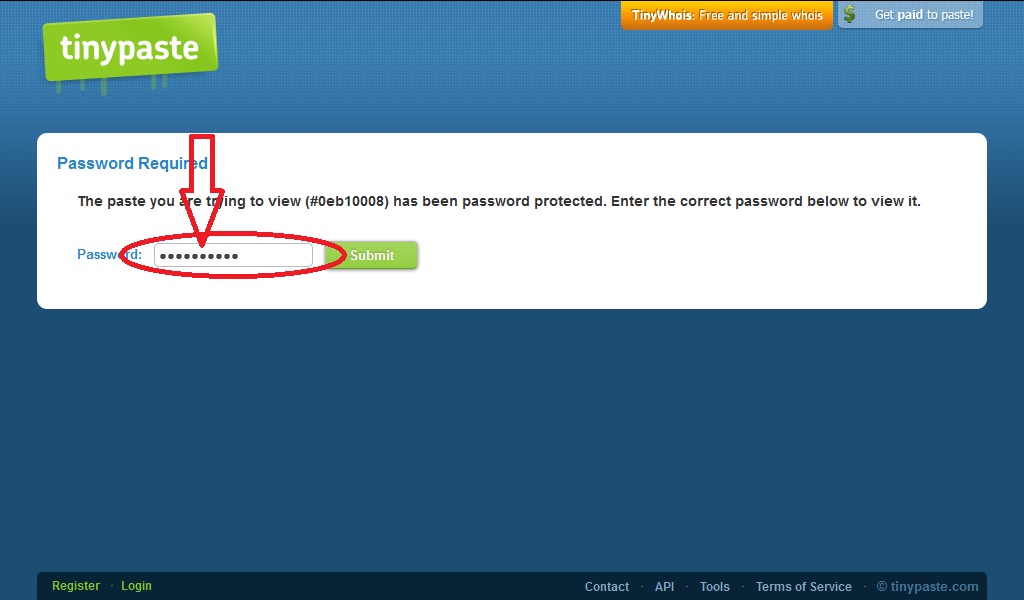Focus the Password input field

tap(233, 255)
